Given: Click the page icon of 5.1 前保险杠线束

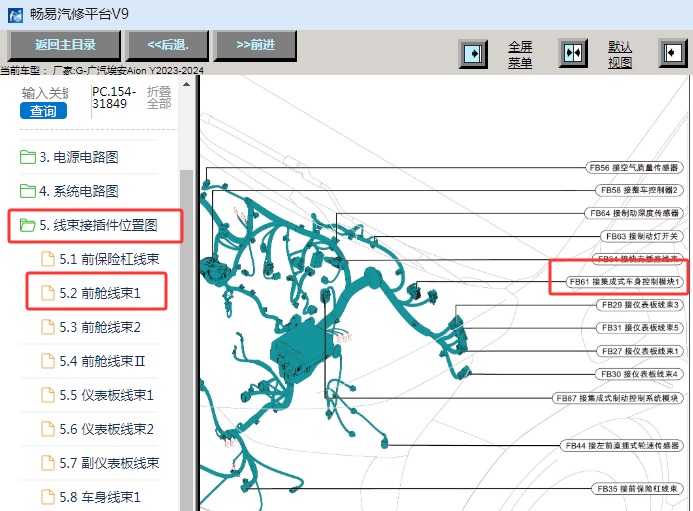Looking at the screenshot, I should [x=48, y=259].
